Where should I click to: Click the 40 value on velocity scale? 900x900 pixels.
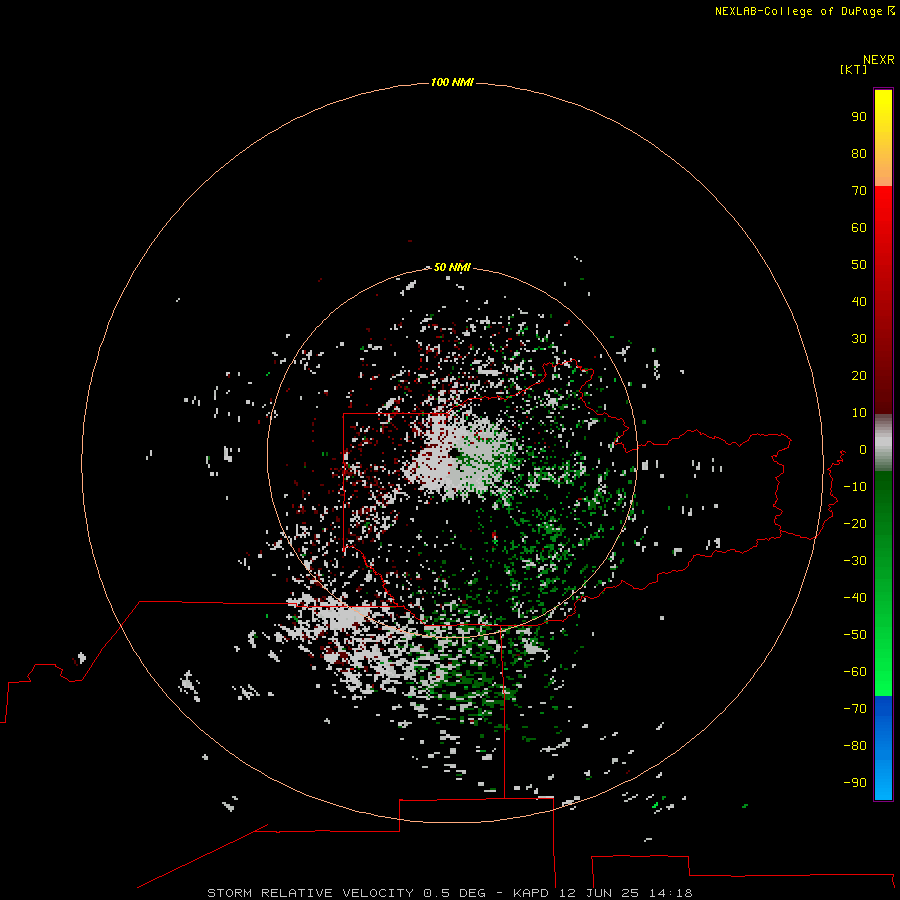859,301
